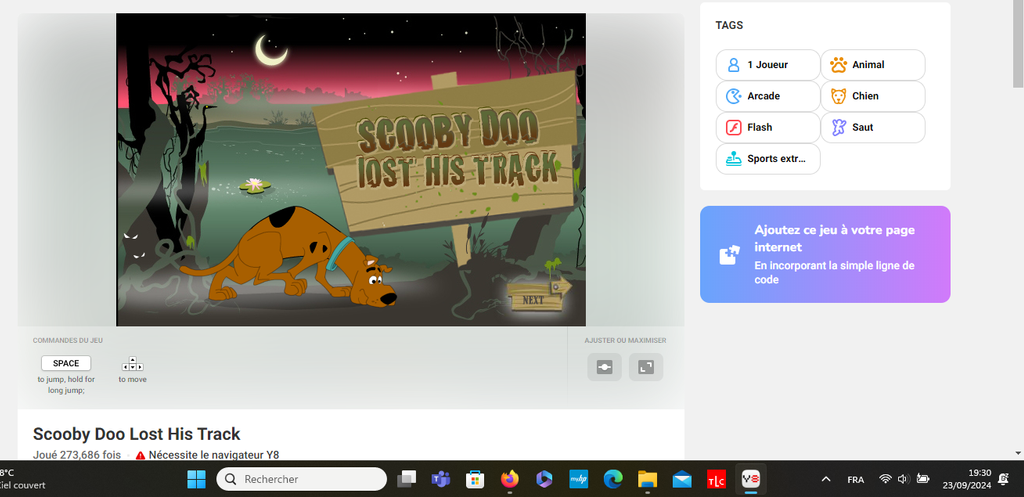Screen dimensions: 1024x497
Task: Open Microsoft Teams from the taskbar
Action: click(x=440, y=479)
